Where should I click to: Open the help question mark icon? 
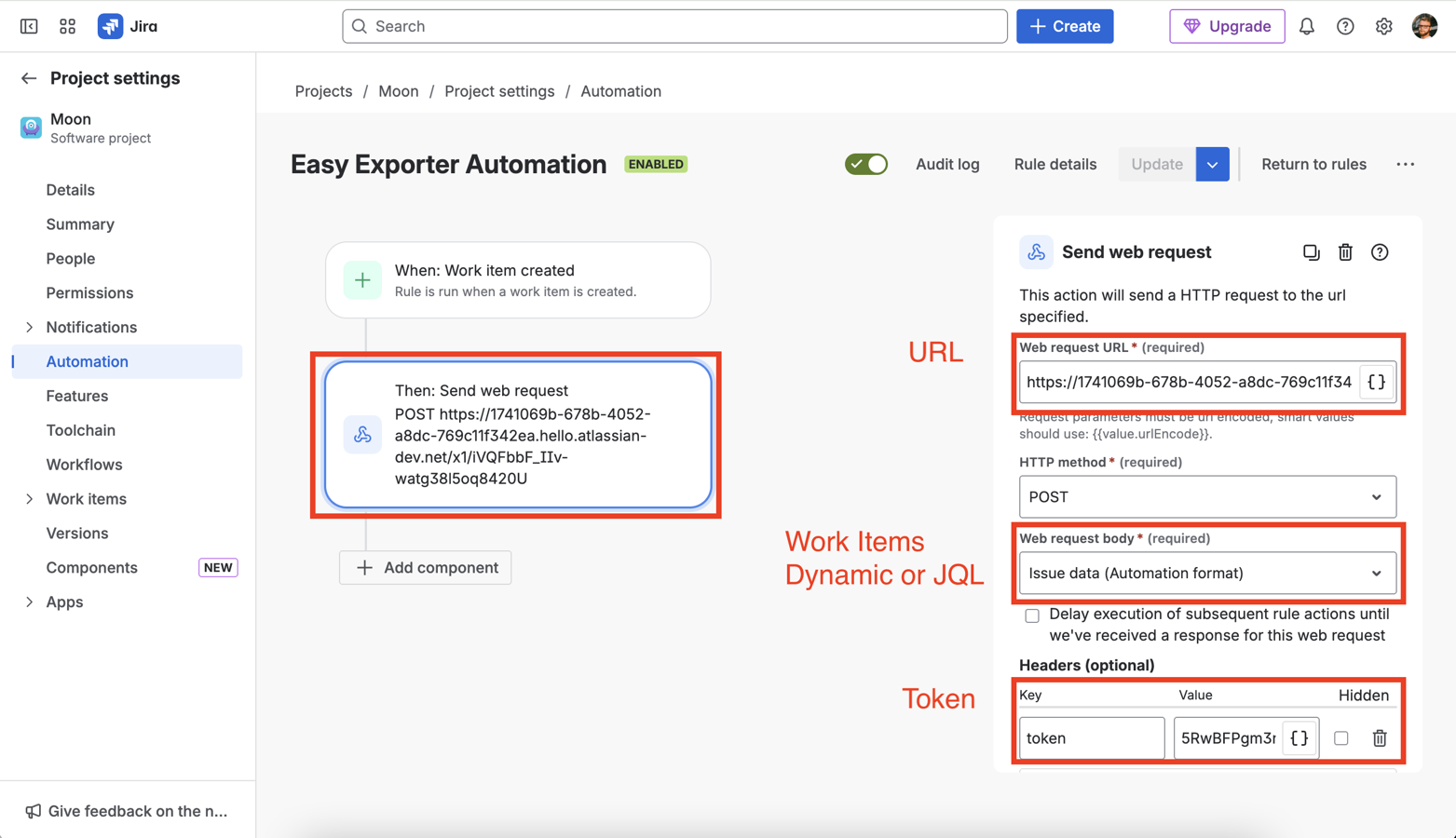point(1345,26)
